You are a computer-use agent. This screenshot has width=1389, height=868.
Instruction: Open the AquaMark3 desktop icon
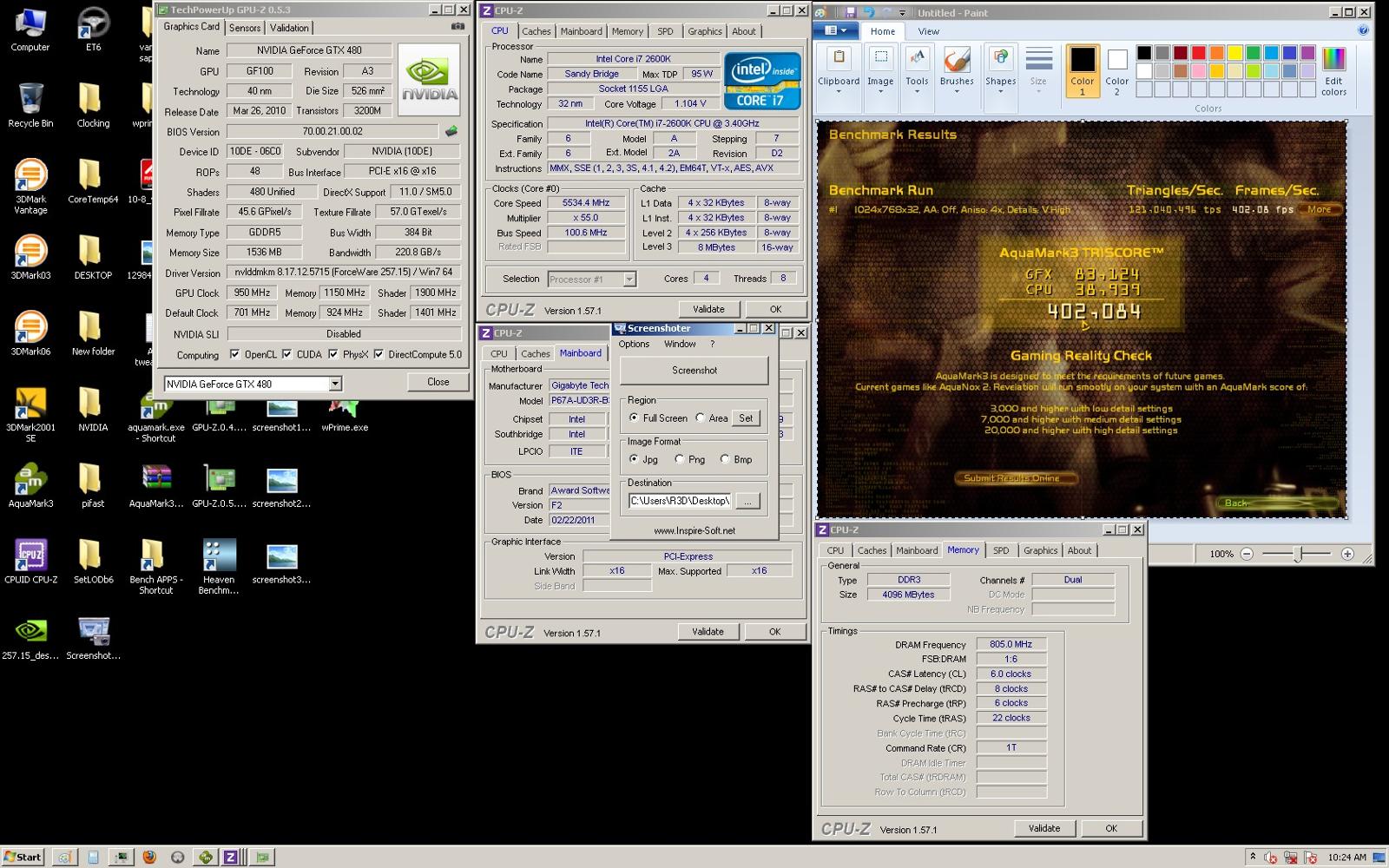[x=30, y=485]
